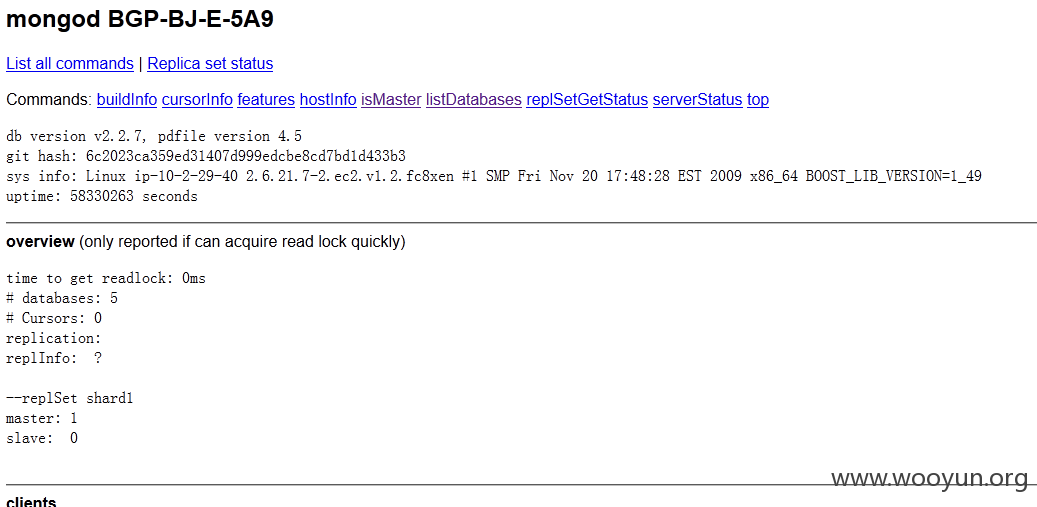1037x507 pixels.
Task: Click the --replSet shard1 text line
Action: (69, 399)
